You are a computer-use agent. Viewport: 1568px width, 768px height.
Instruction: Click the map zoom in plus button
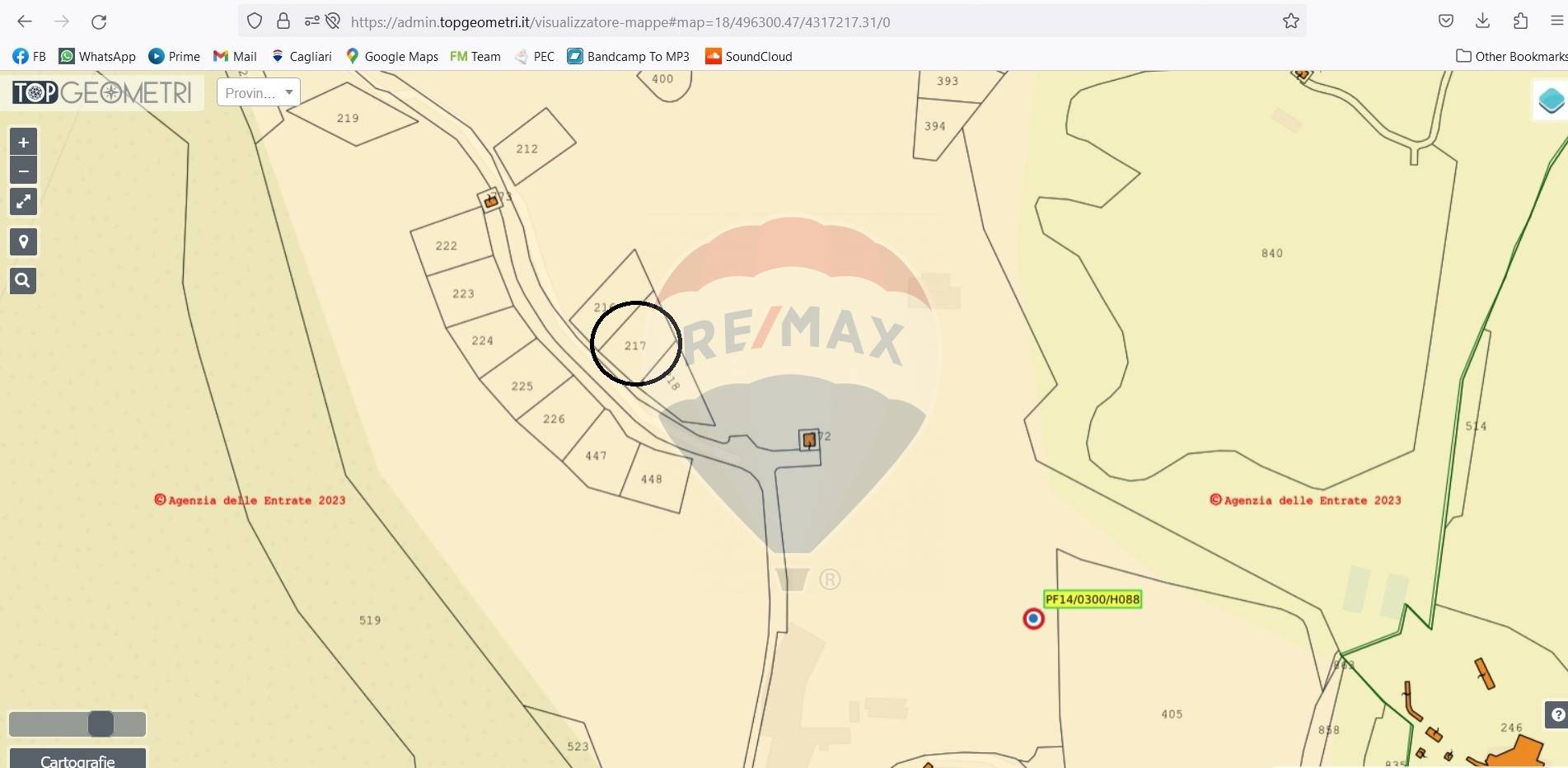(23, 142)
